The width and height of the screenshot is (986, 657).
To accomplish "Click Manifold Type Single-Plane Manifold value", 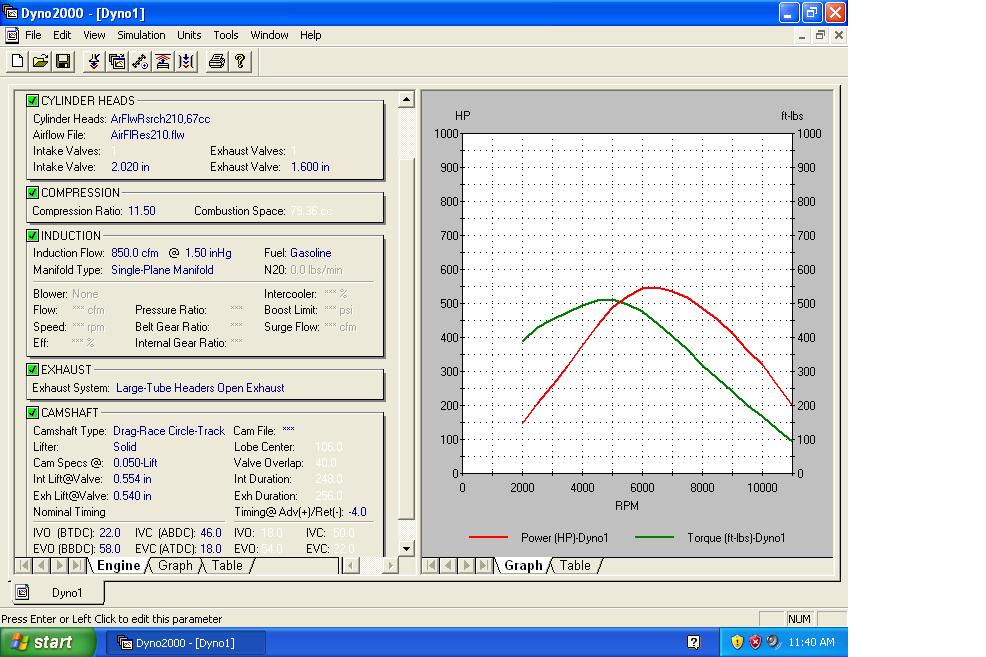I will coord(162,270).
